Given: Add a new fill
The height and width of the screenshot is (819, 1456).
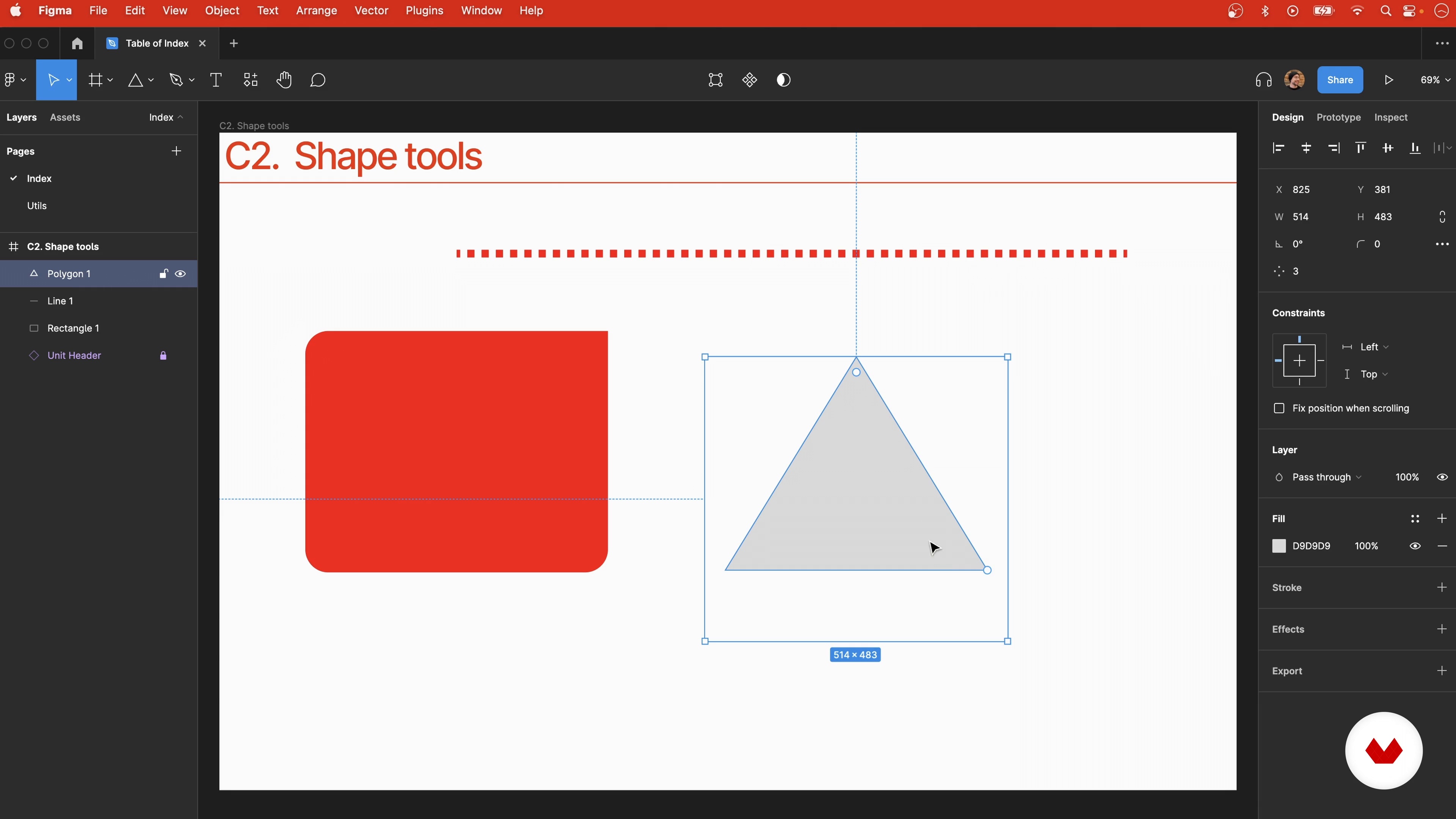Looking at the screenshot, I should pyautogui.click(x=1442, y=519).
